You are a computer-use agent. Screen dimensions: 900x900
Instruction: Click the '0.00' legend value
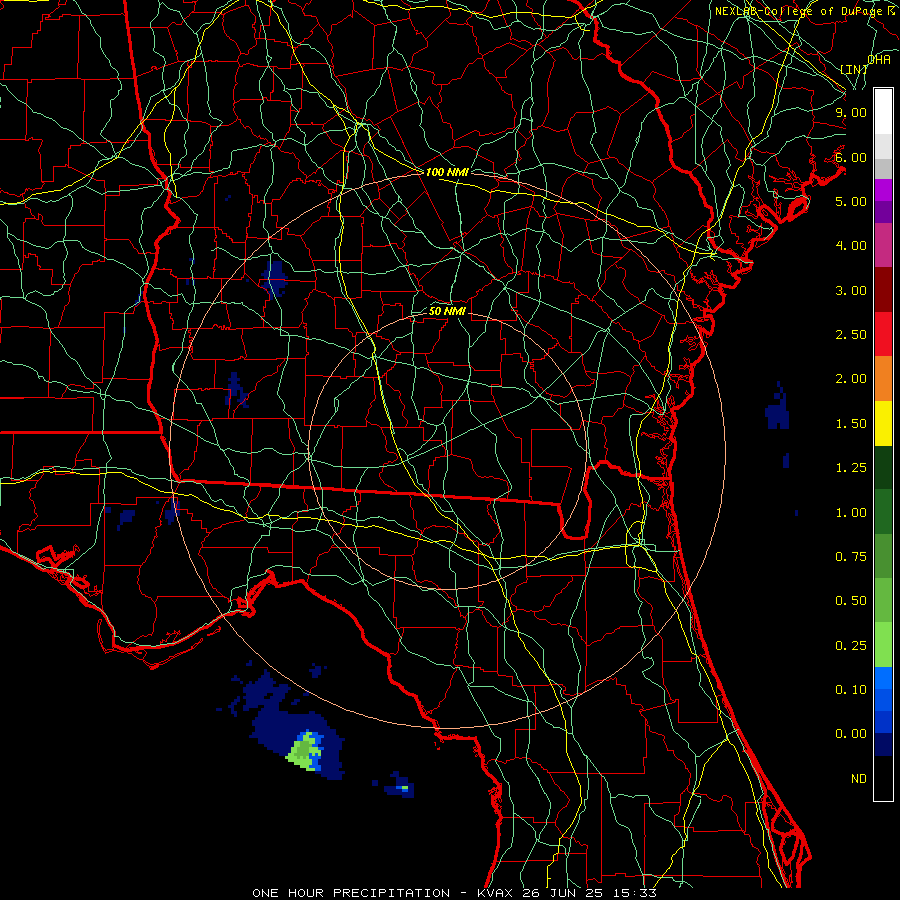pyautogui.click(x=851, y=734)
